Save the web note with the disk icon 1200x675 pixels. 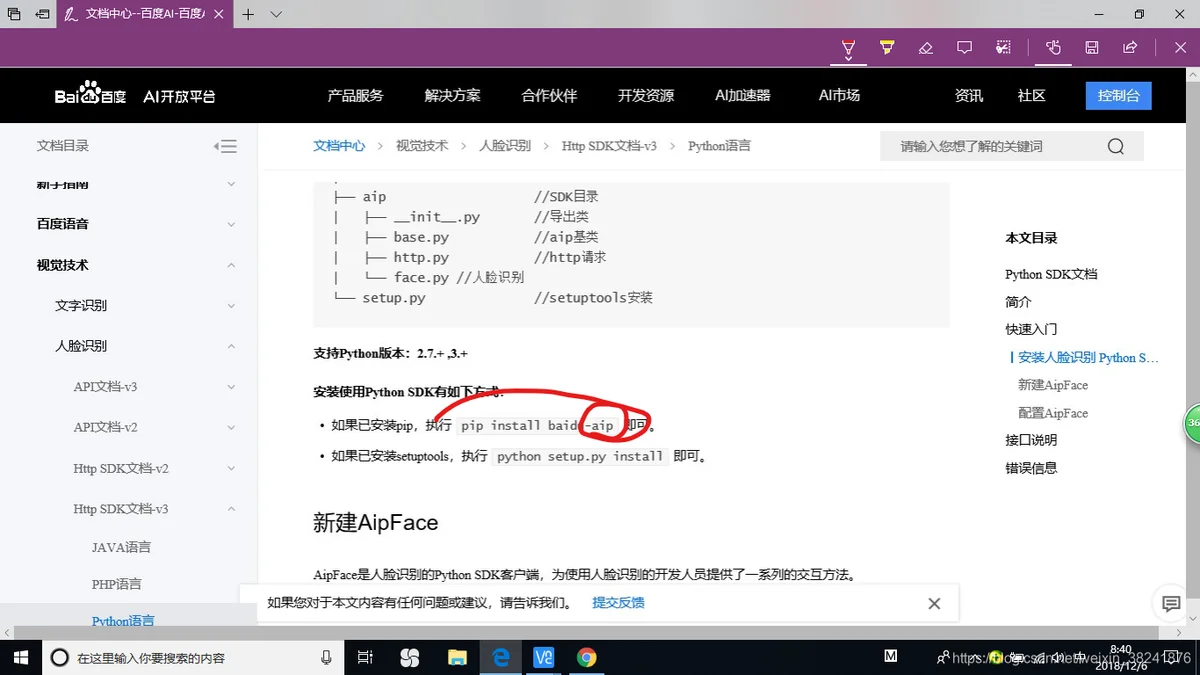point(1092,47)
